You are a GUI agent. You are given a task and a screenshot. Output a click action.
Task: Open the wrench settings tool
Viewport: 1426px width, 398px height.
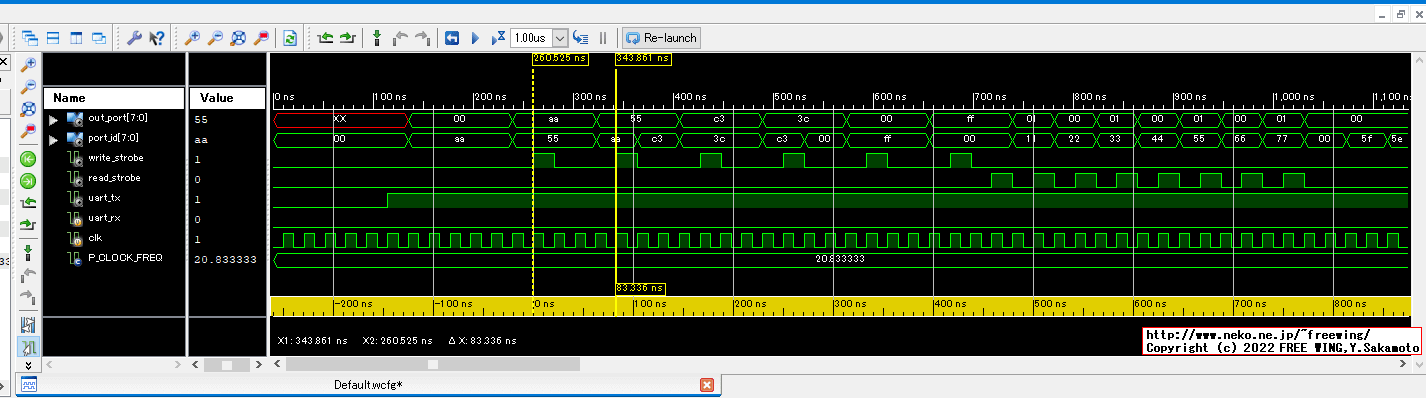134,38
